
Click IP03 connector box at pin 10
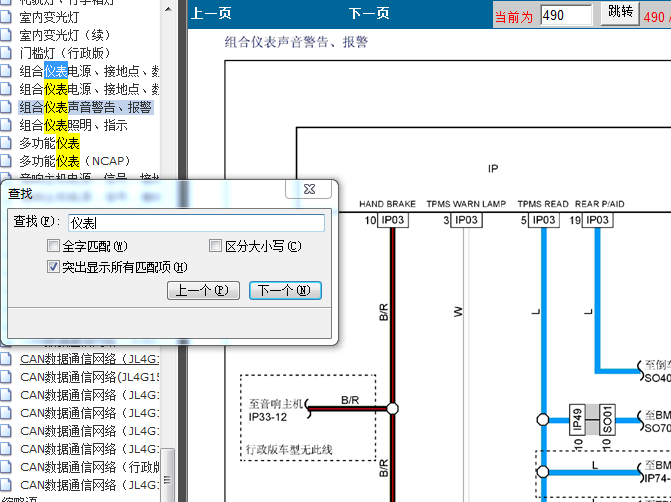[393, 220]
